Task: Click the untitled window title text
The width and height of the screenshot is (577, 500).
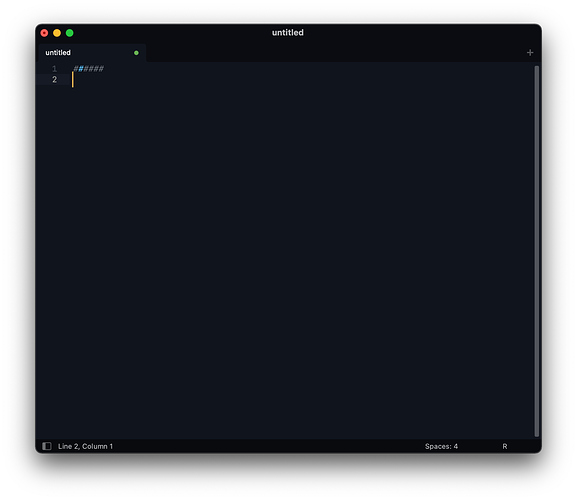Action: [288, 32]
